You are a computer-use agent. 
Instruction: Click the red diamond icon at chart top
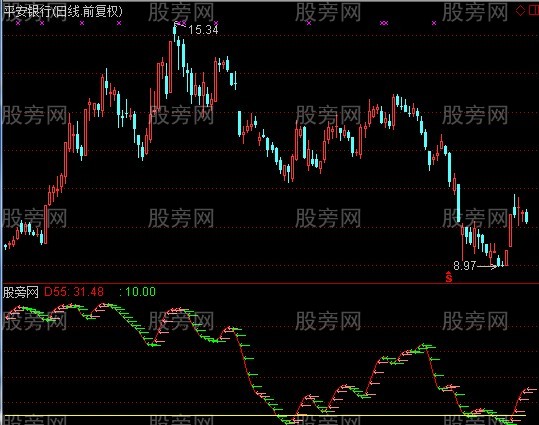[520, 11]
